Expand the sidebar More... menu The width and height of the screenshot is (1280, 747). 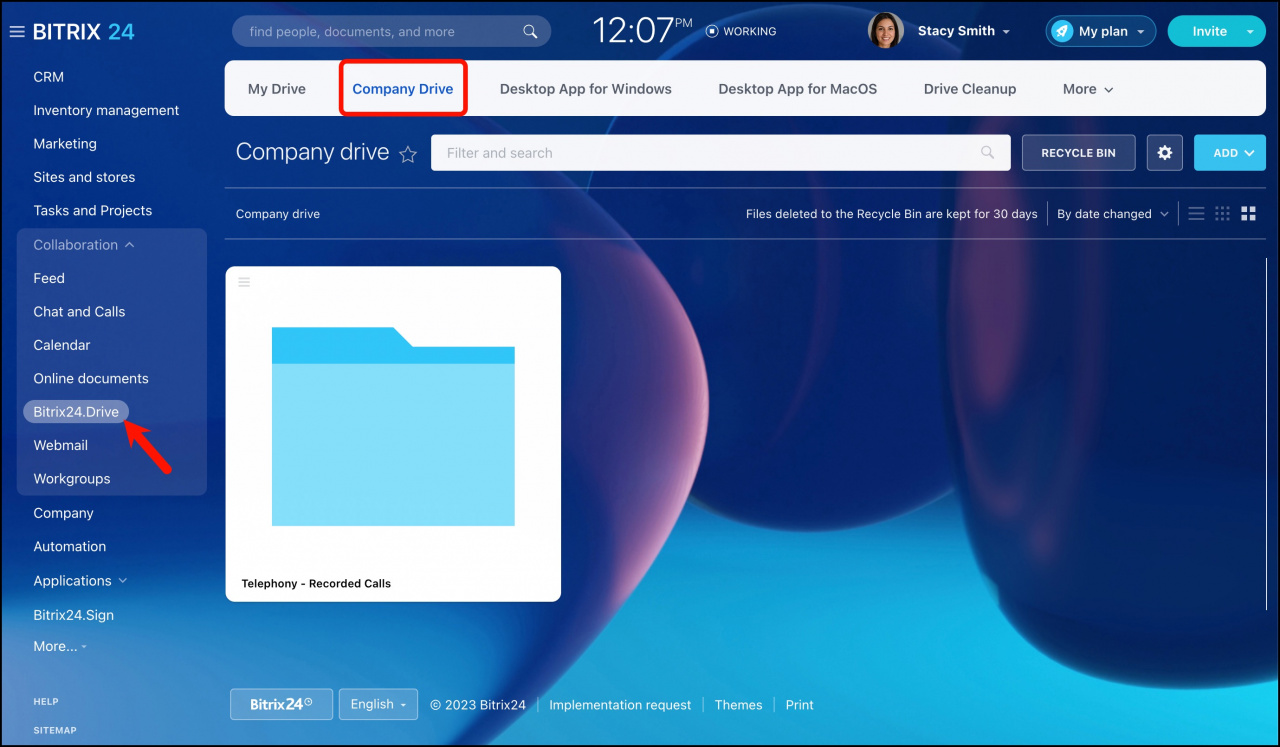(60, 647)
